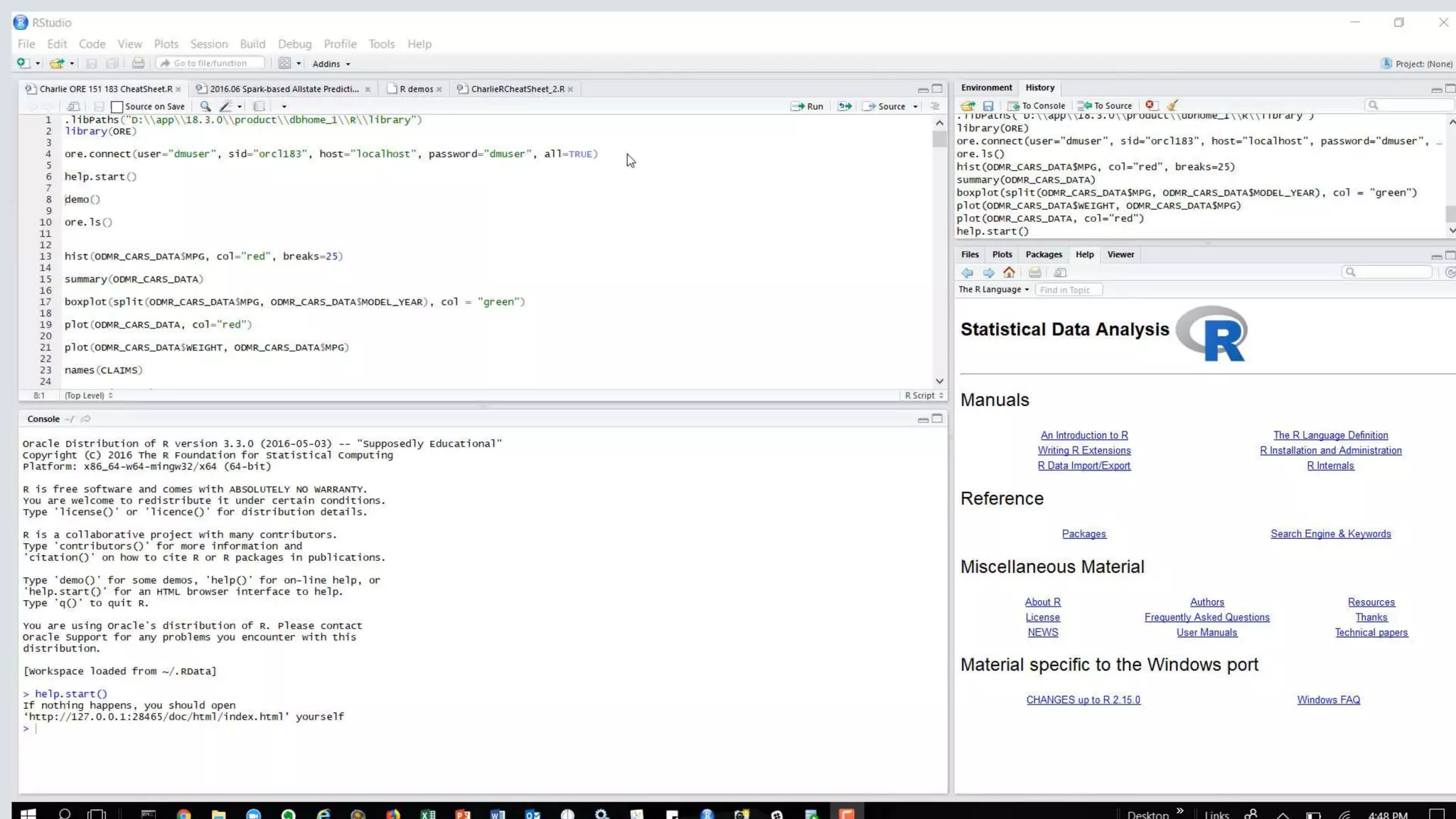Switch to the Packages tab

point(1043,255)
